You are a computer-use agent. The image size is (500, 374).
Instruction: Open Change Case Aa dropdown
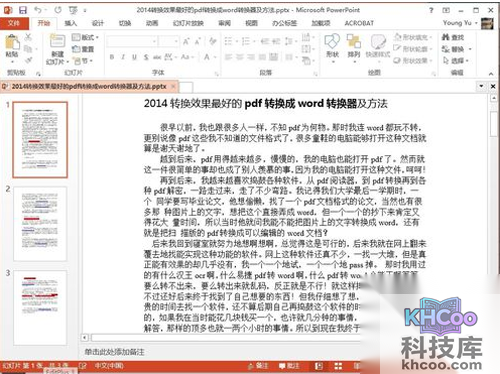(187, 57)
